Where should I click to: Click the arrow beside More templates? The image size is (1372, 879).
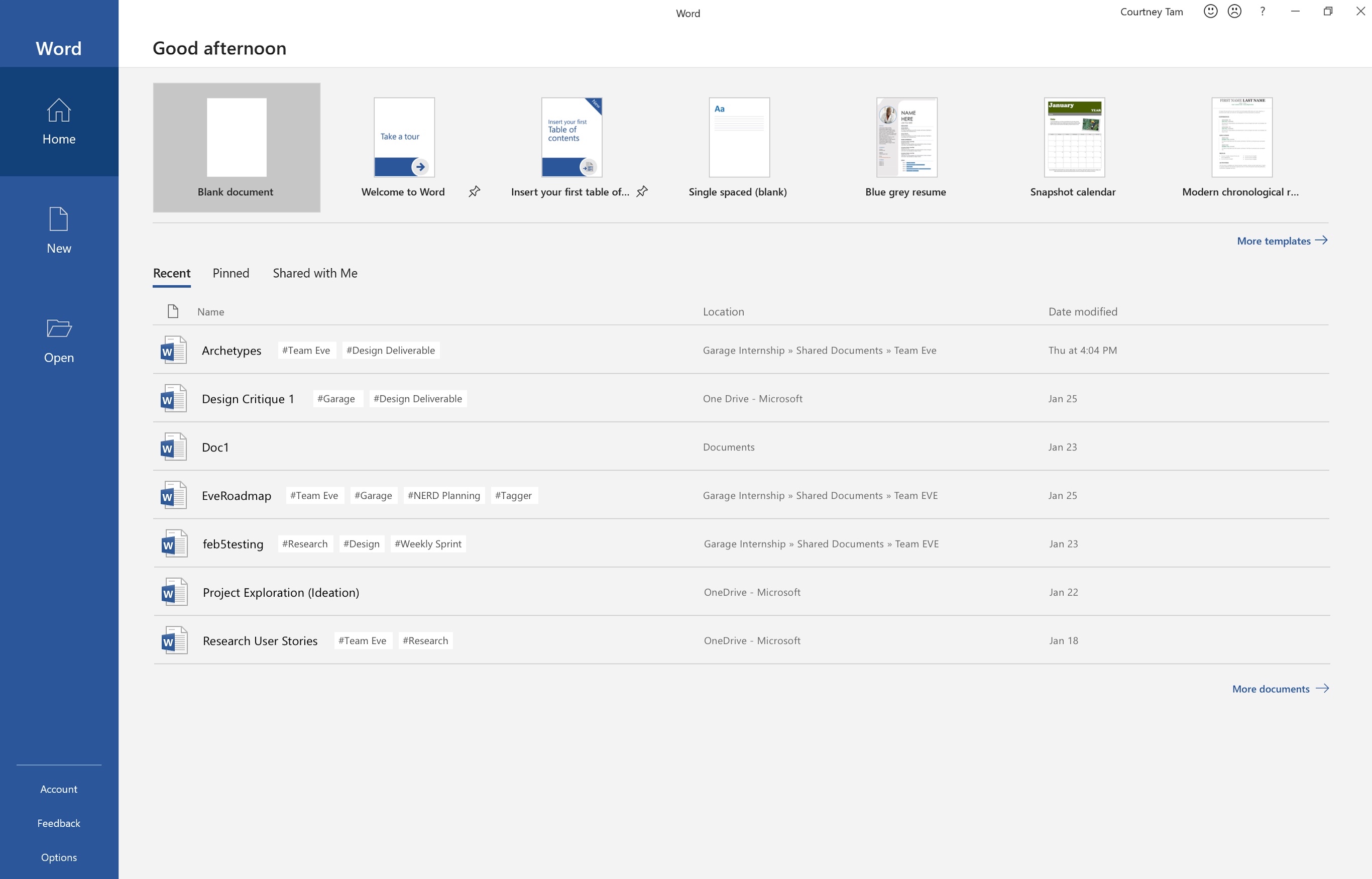[x=1321, y=240]
